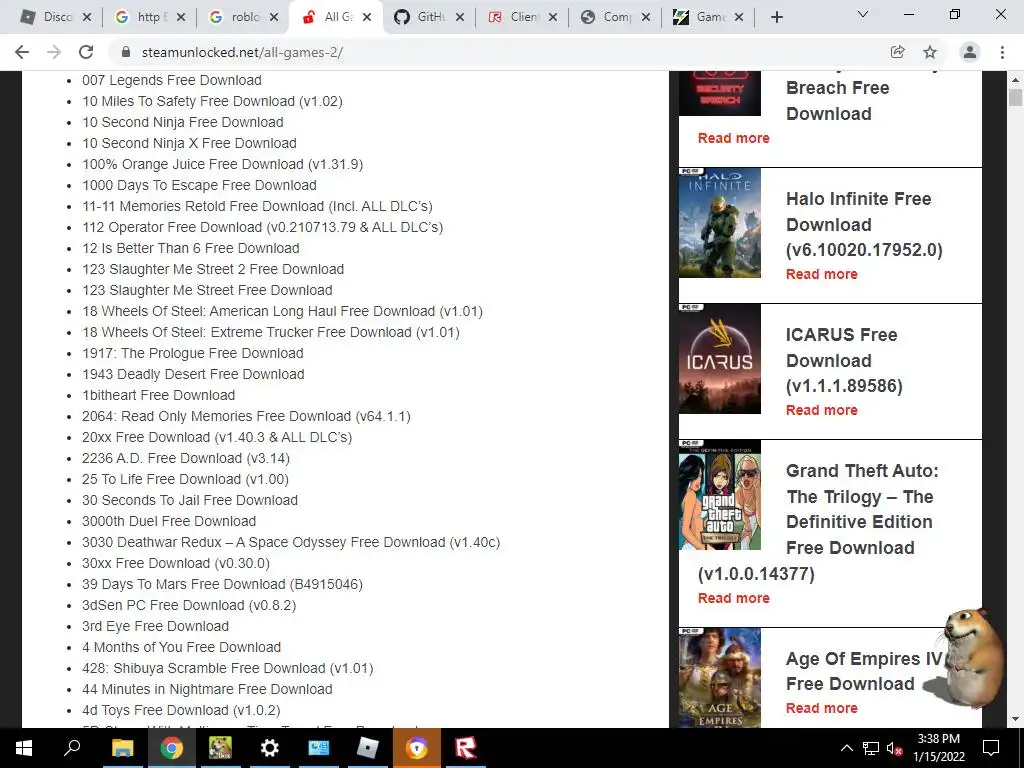The image size is (1024, 768).
Task: Click the browser forward arrow
Action: [x=54, y=52]
